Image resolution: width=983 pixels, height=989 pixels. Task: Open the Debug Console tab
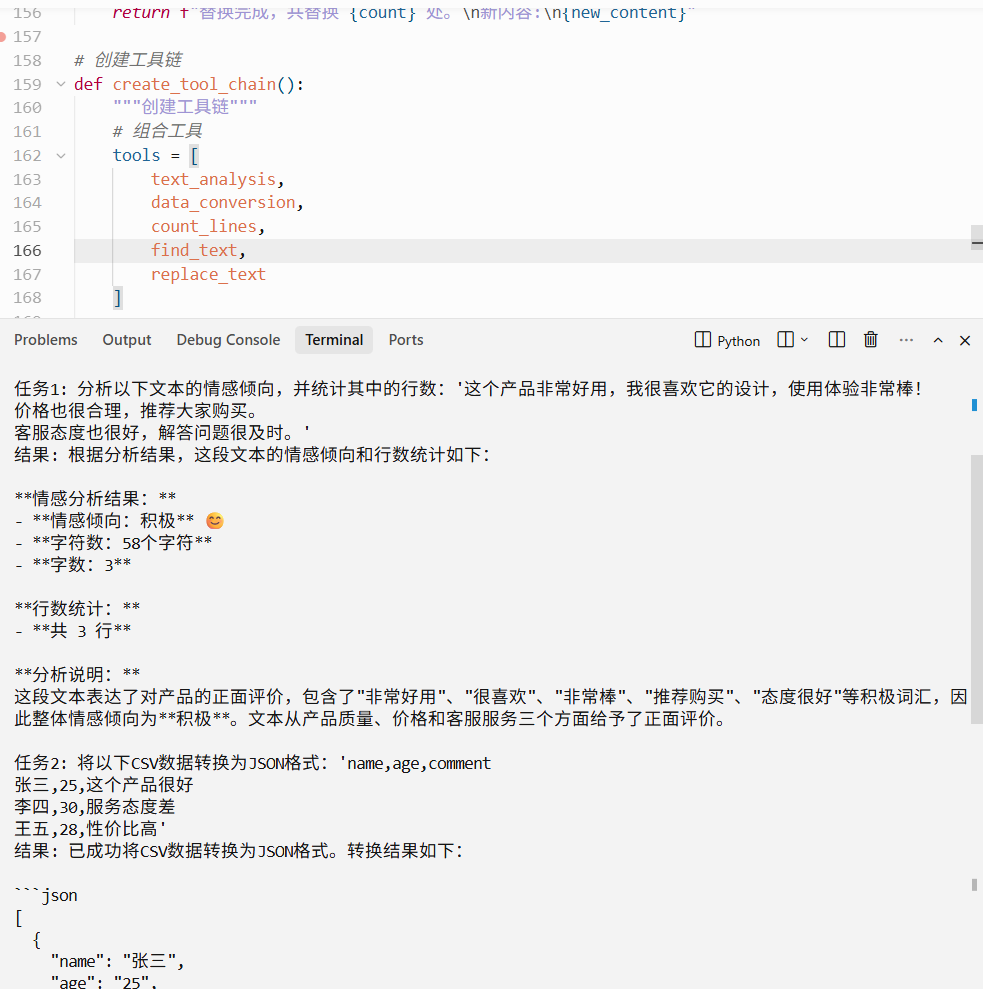(228, 340)
